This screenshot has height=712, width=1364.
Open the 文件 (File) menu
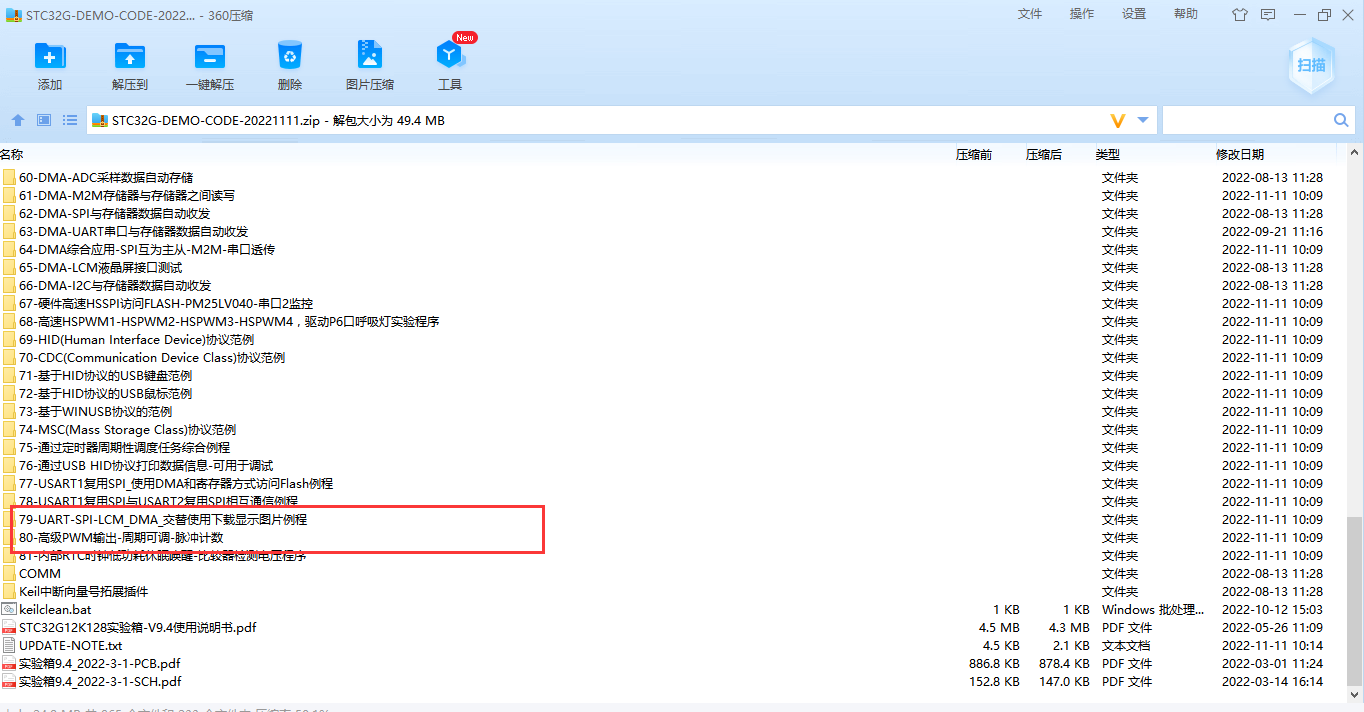click(1030, 14)
